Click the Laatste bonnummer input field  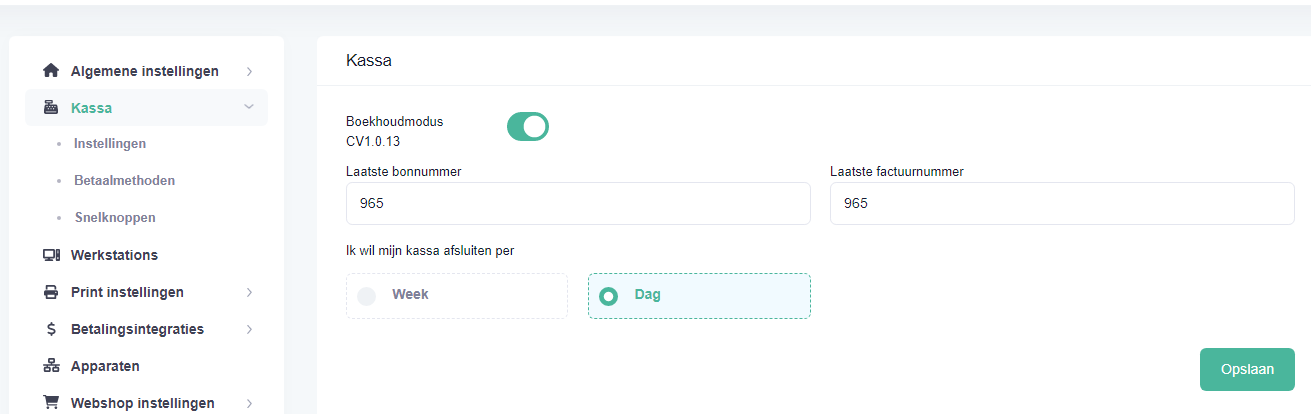(x=578, y=203)
